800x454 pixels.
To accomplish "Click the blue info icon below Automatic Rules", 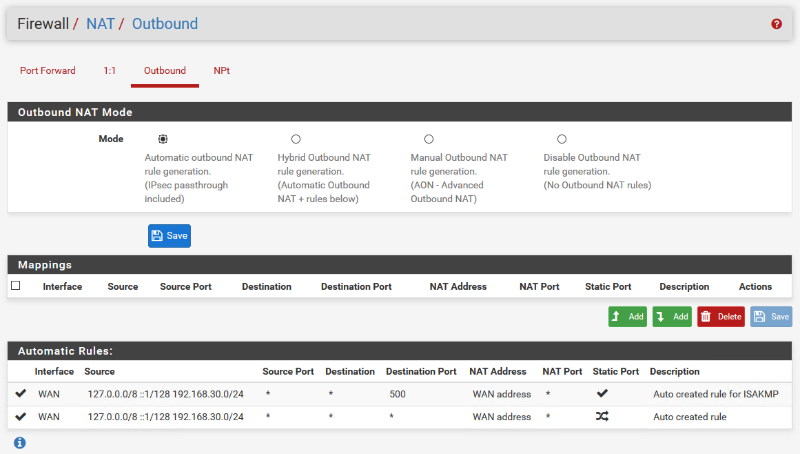I will (20, 442).
